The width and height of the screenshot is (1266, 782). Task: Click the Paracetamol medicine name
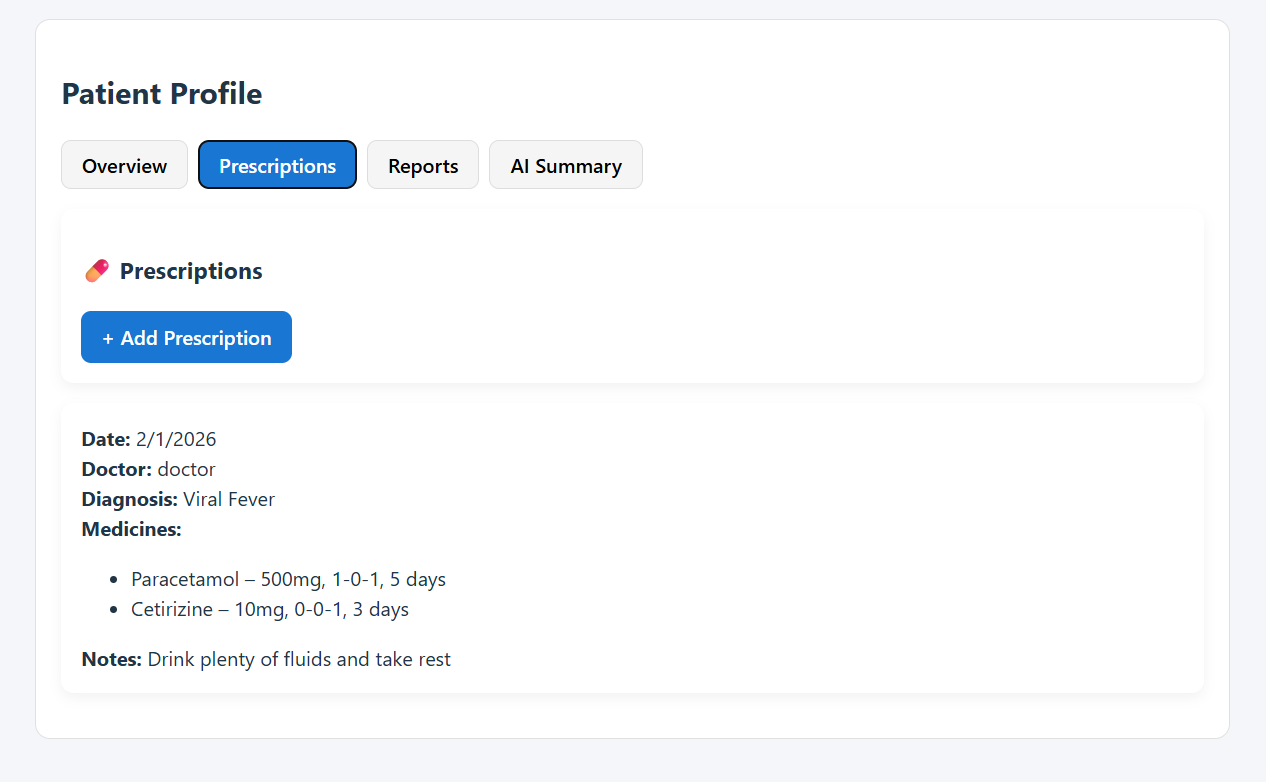(x=185, y=579)
